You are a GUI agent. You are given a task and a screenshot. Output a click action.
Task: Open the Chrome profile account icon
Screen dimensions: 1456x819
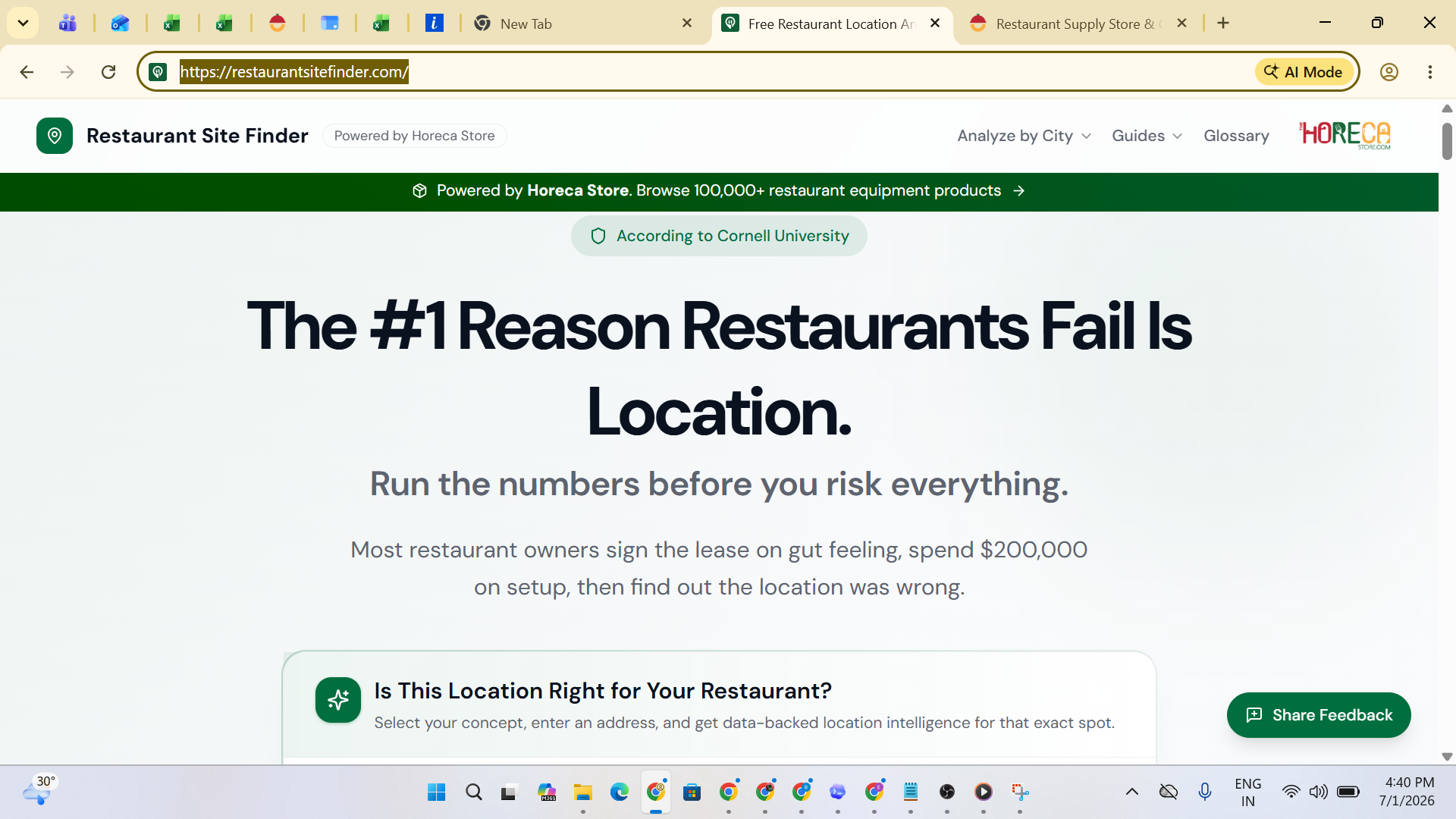(x=1389, y=72)
